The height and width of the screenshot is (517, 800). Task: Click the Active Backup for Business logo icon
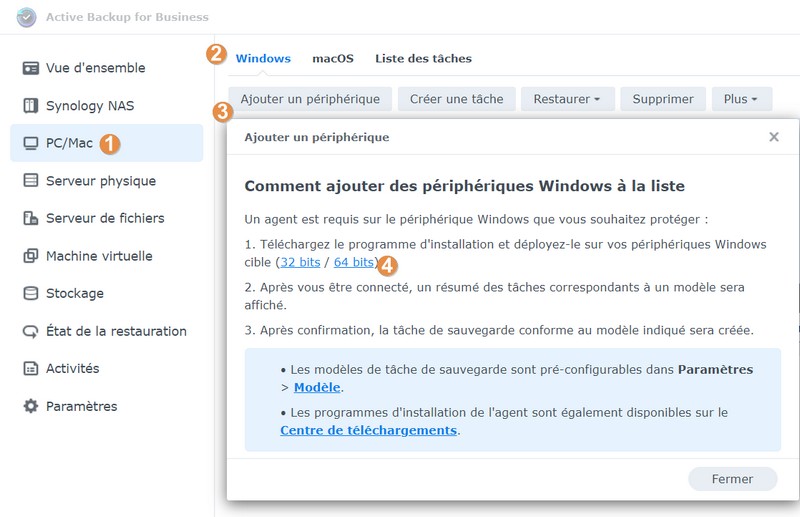tap(27, 17)
